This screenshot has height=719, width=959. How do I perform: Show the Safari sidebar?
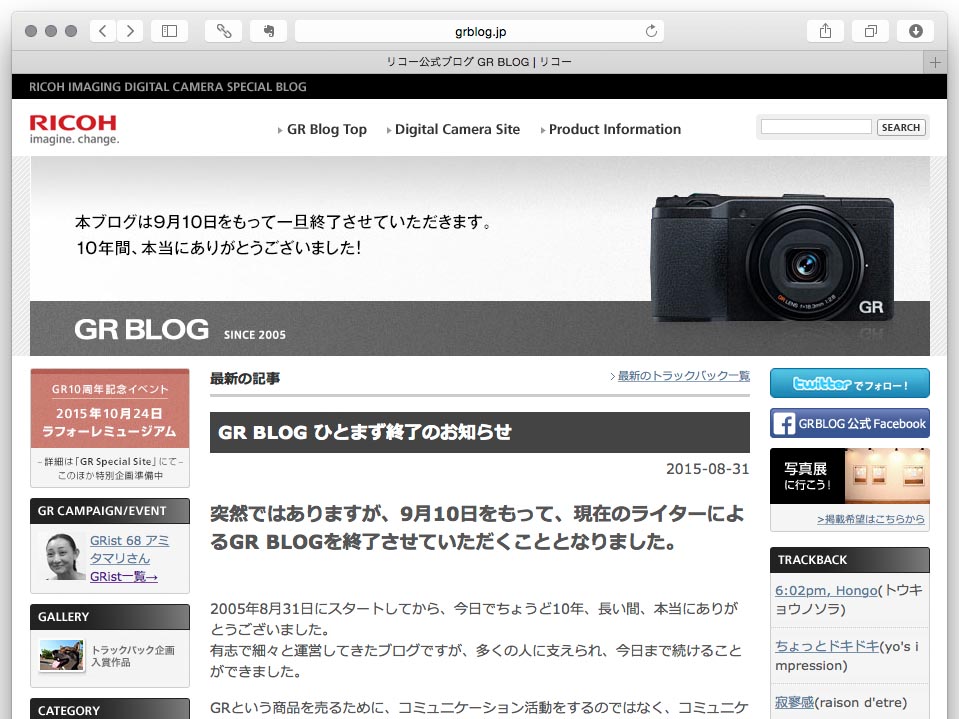[x=169, y=31]
